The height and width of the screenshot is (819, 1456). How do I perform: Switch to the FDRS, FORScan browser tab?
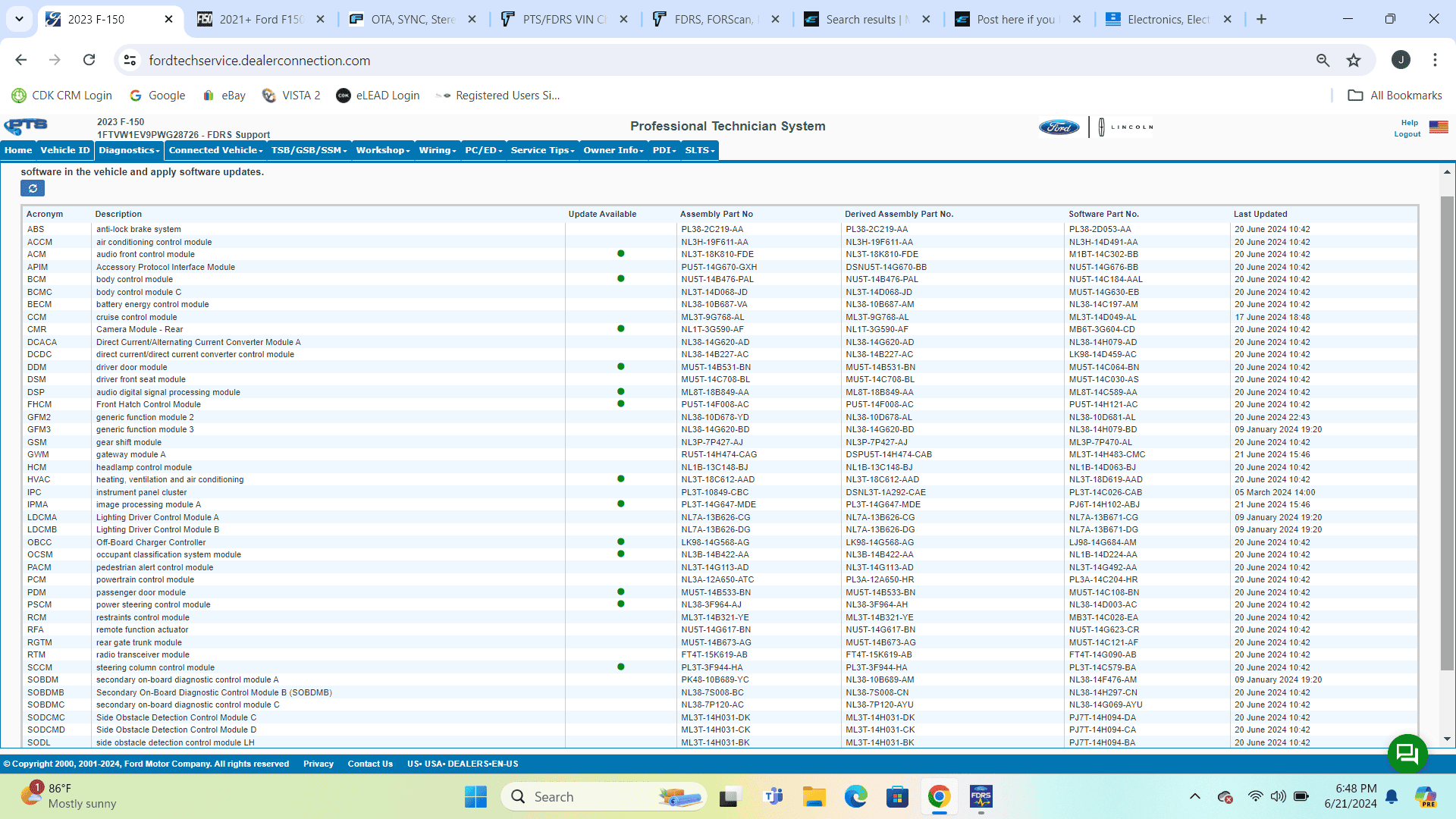(x=713, y=20)
